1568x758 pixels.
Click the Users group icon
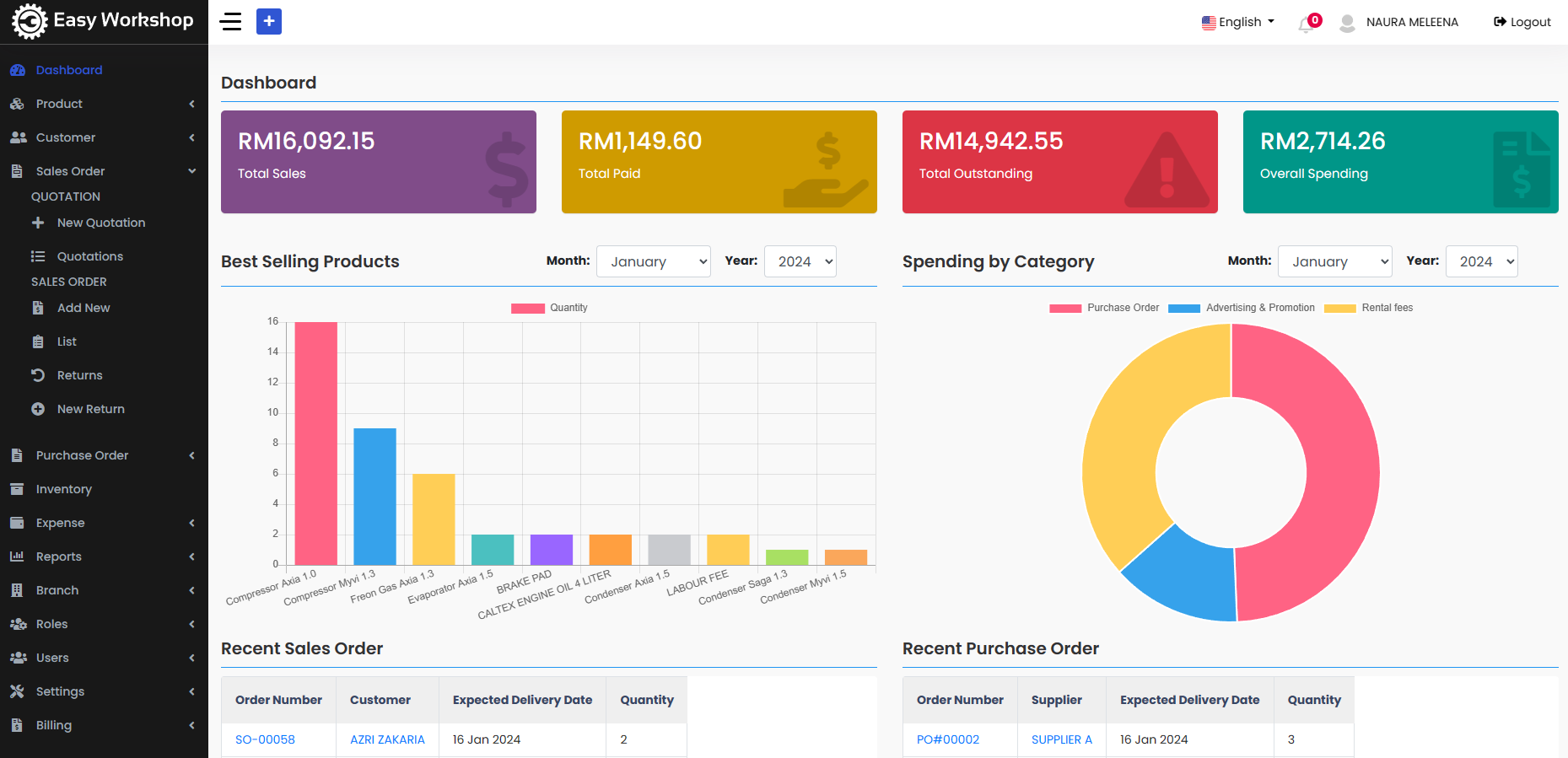click(18, 658)
